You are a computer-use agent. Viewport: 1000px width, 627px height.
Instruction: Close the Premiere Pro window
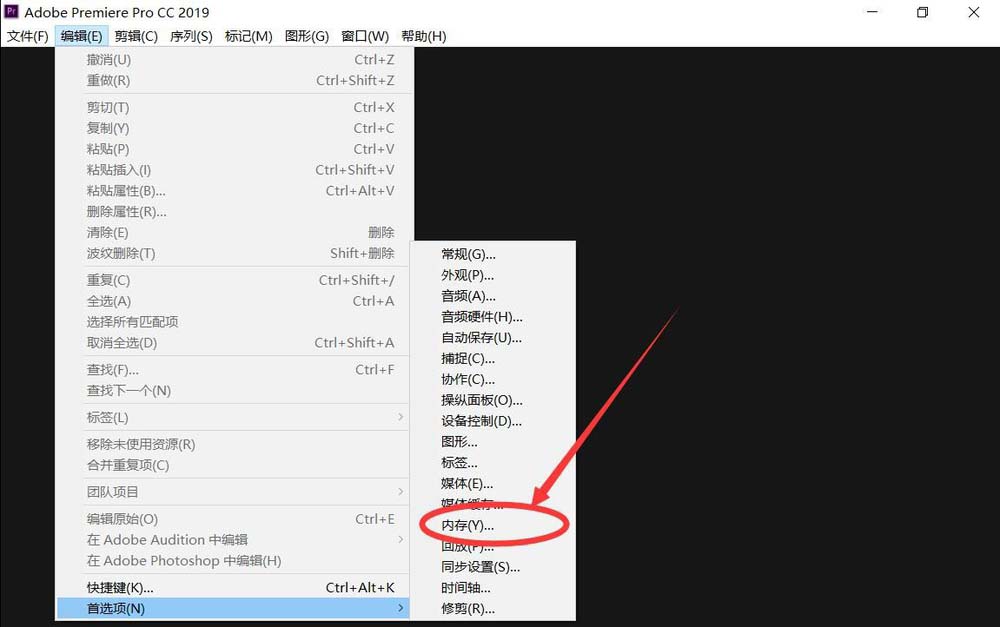click(973, 12)
